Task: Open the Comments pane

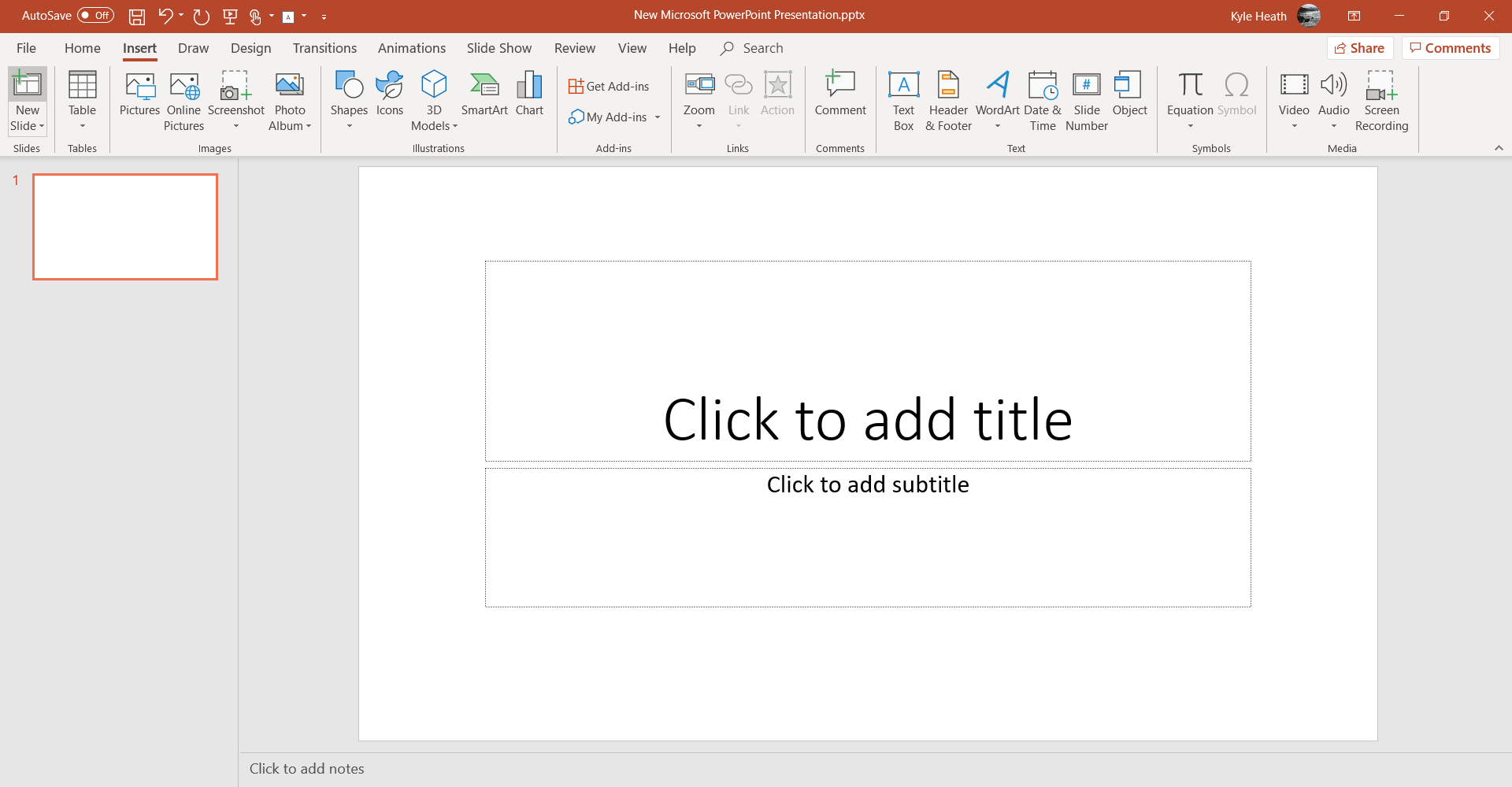Action: (1449, 47)
